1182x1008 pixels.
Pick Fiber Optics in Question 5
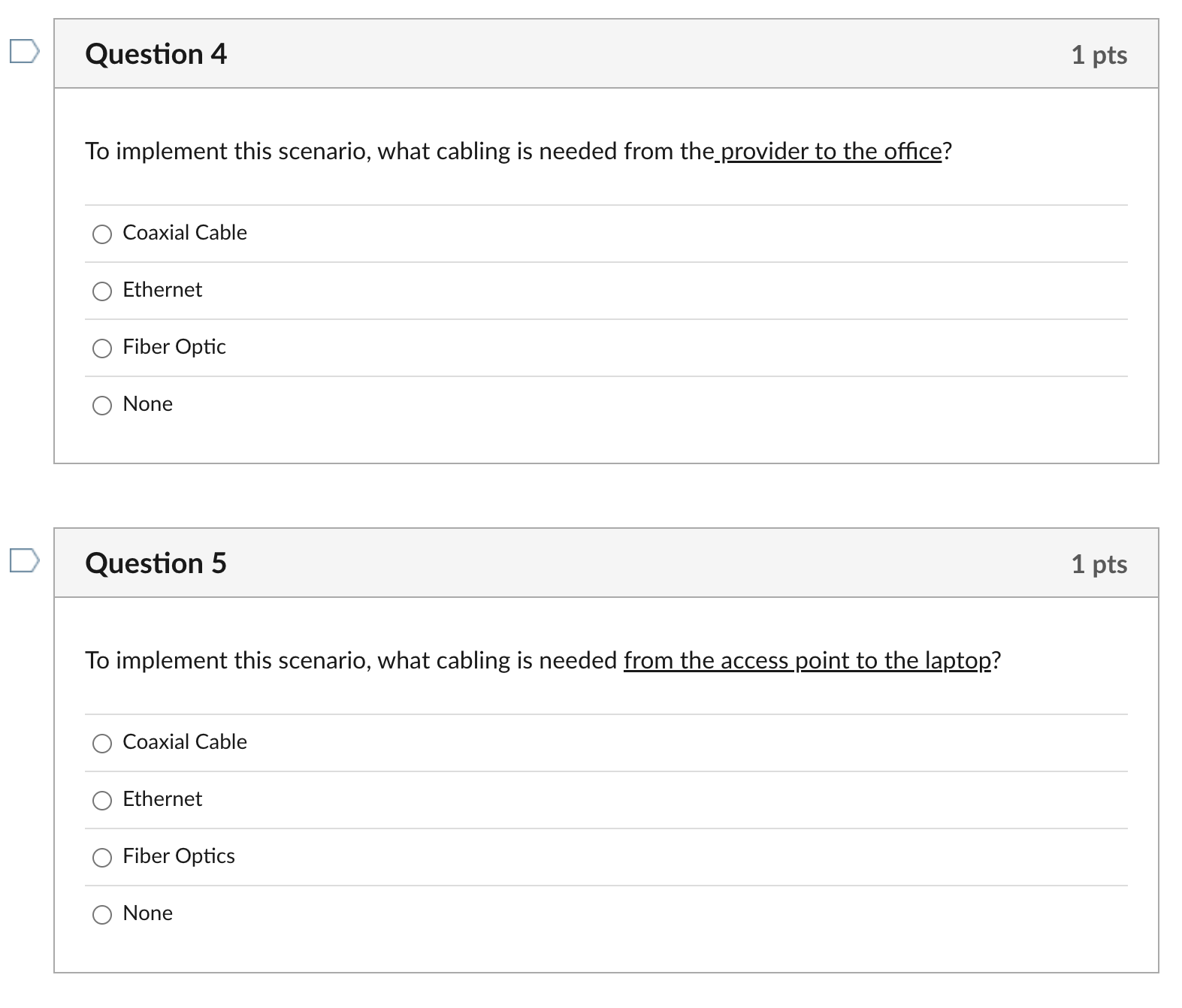tap(102, 858)
